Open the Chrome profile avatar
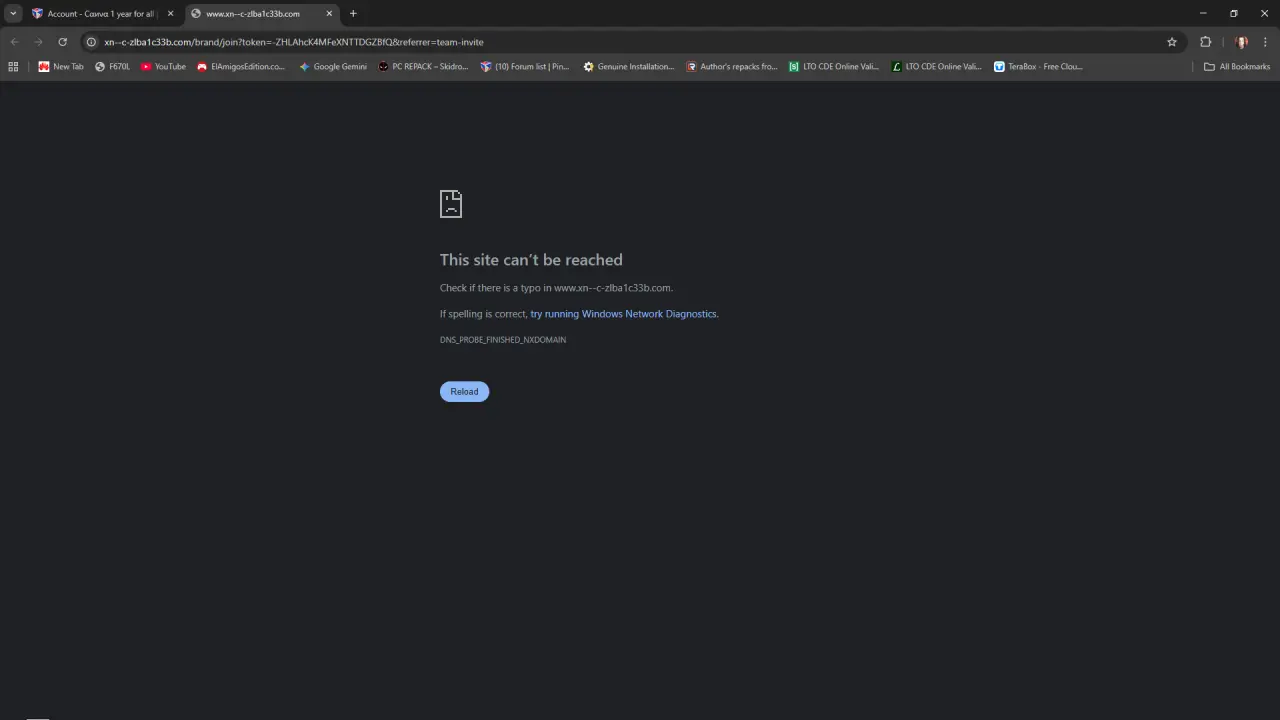The width and height of the screenshot is (1280, 720). click(1242, 42)
